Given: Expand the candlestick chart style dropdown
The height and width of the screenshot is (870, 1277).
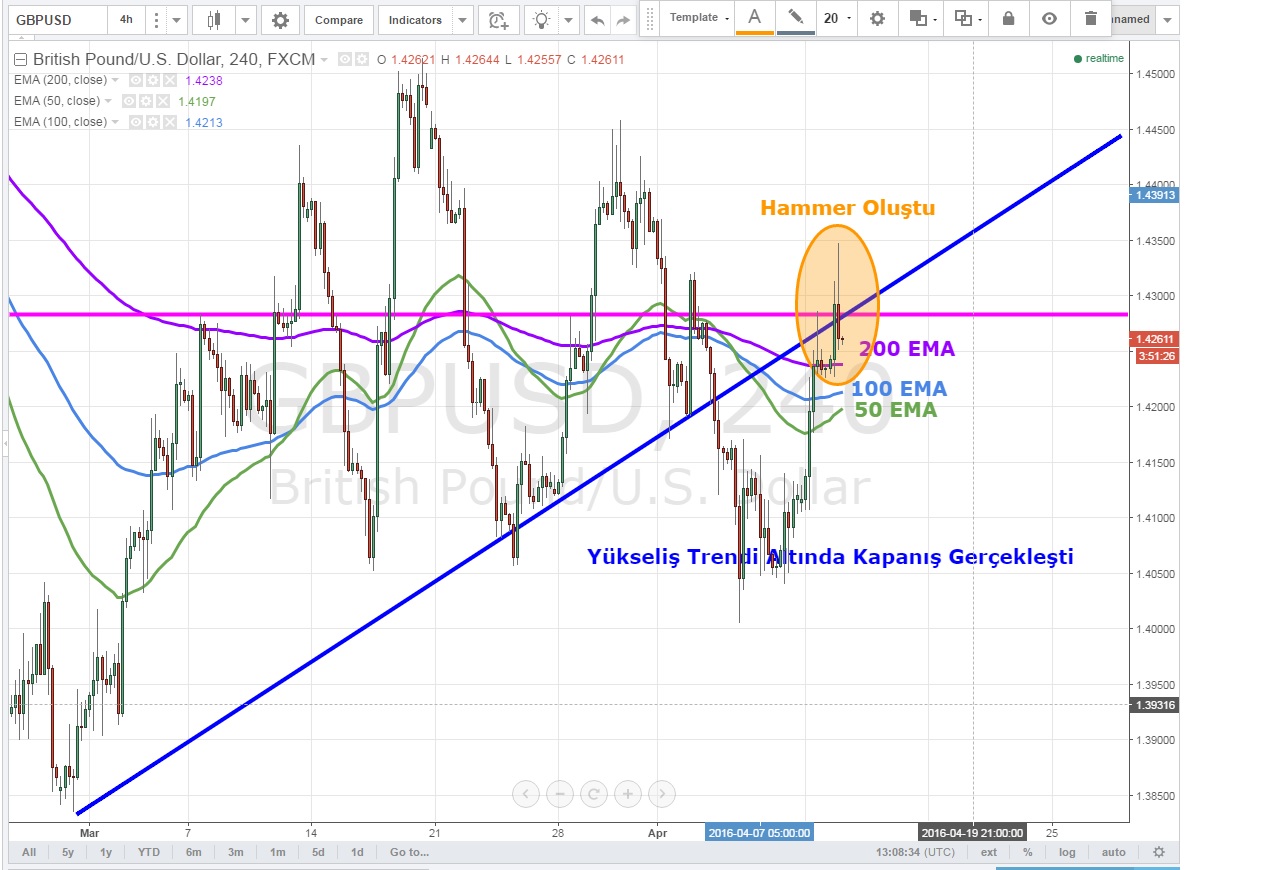Looking at the screenshot, I should click(x=246, y=20).
